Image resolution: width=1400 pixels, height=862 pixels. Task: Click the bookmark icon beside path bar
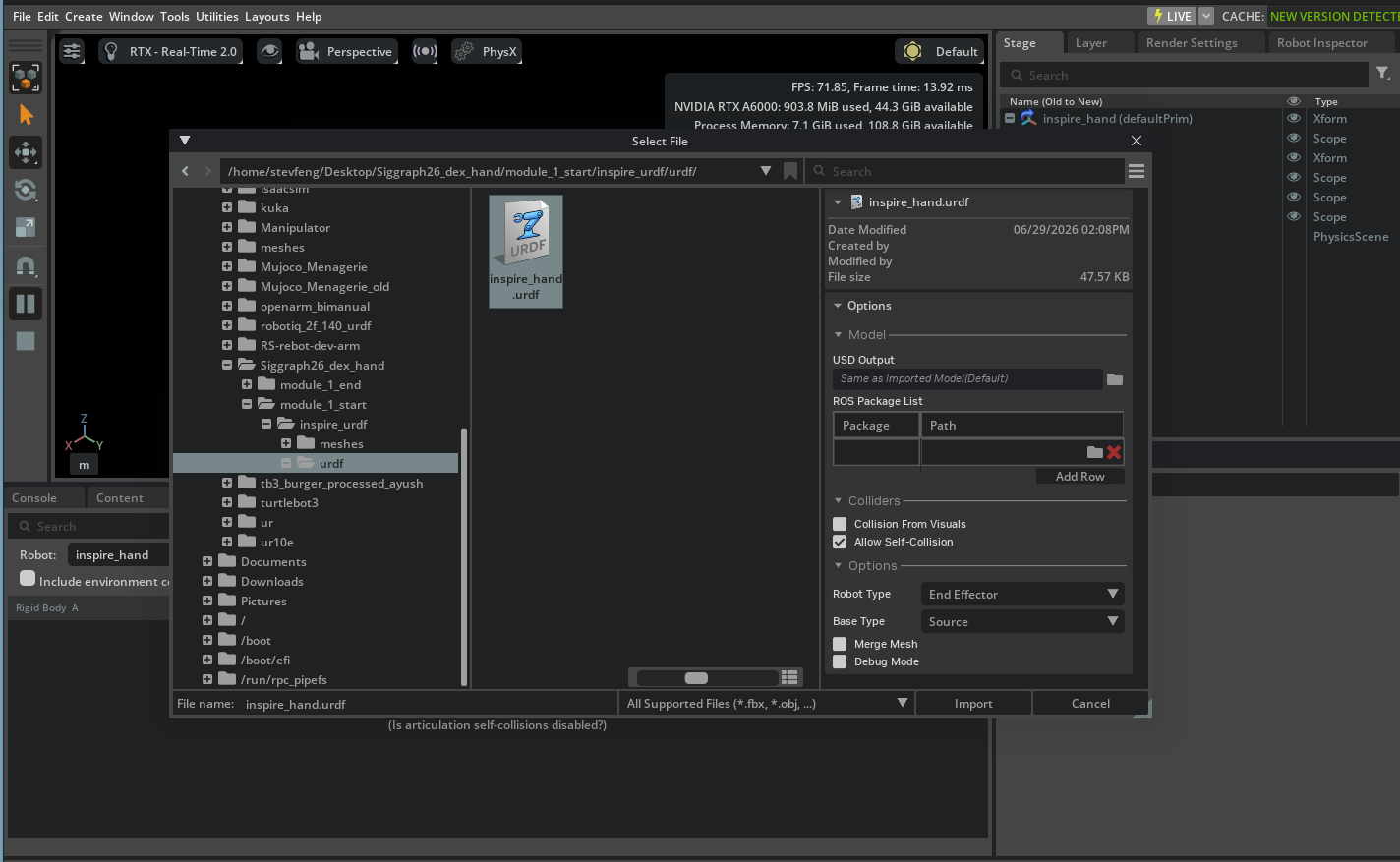click(x=790, y=171)
